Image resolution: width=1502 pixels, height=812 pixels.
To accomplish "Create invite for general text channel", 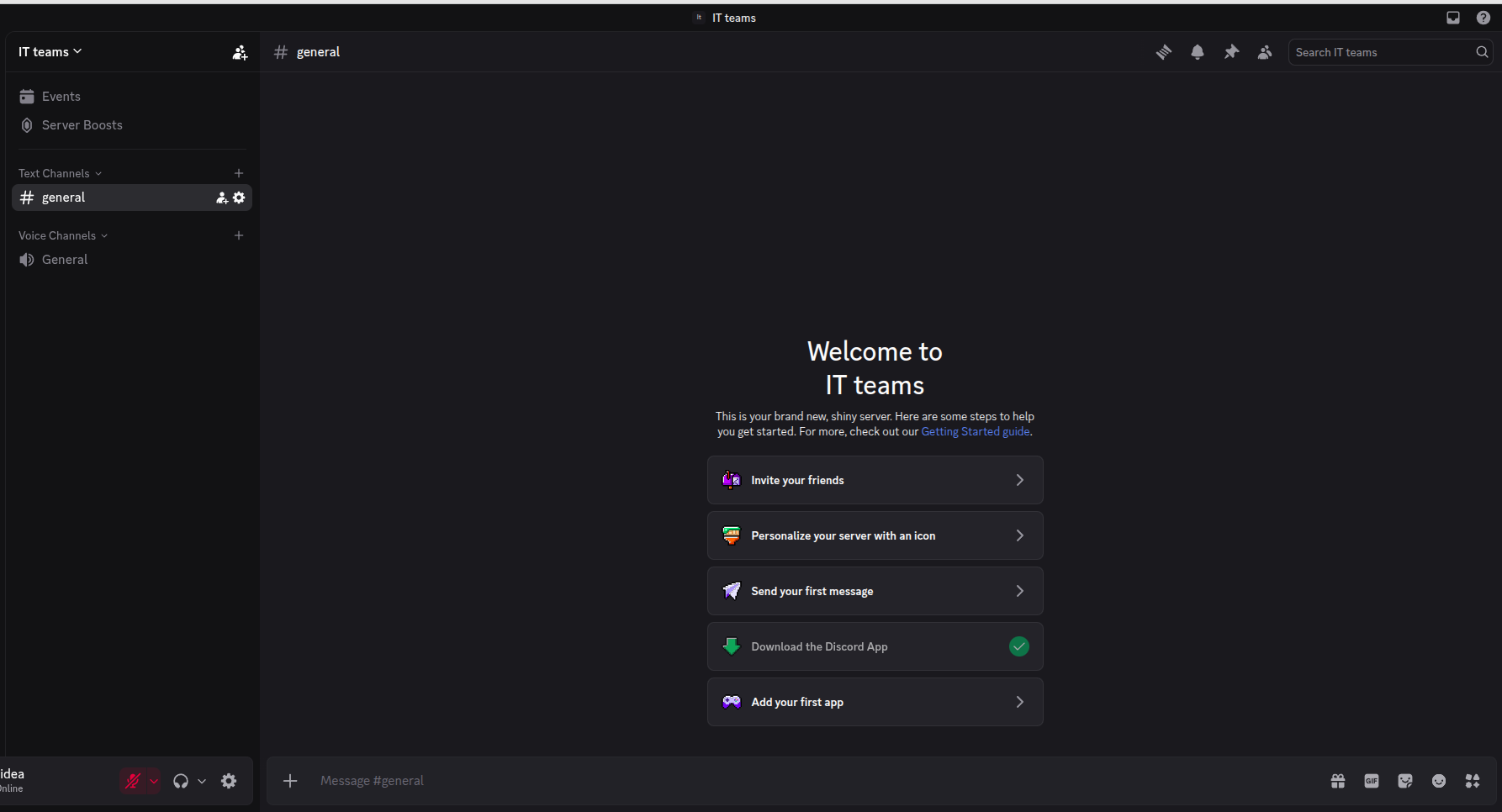I will click(222, 198).
